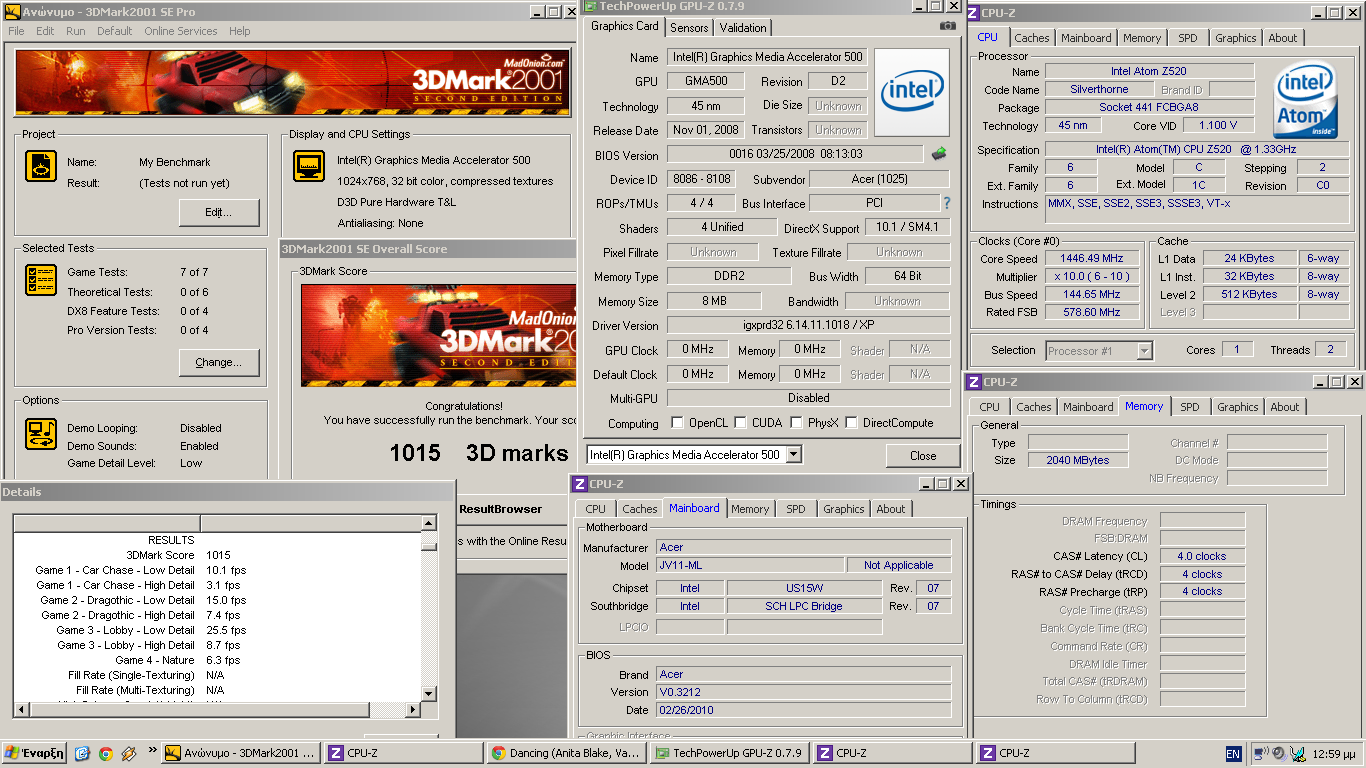The width and height of the screenshot is (1366, 768).
Task: Toggle the OpenCL checkbox
Action: tap(678, 423)
